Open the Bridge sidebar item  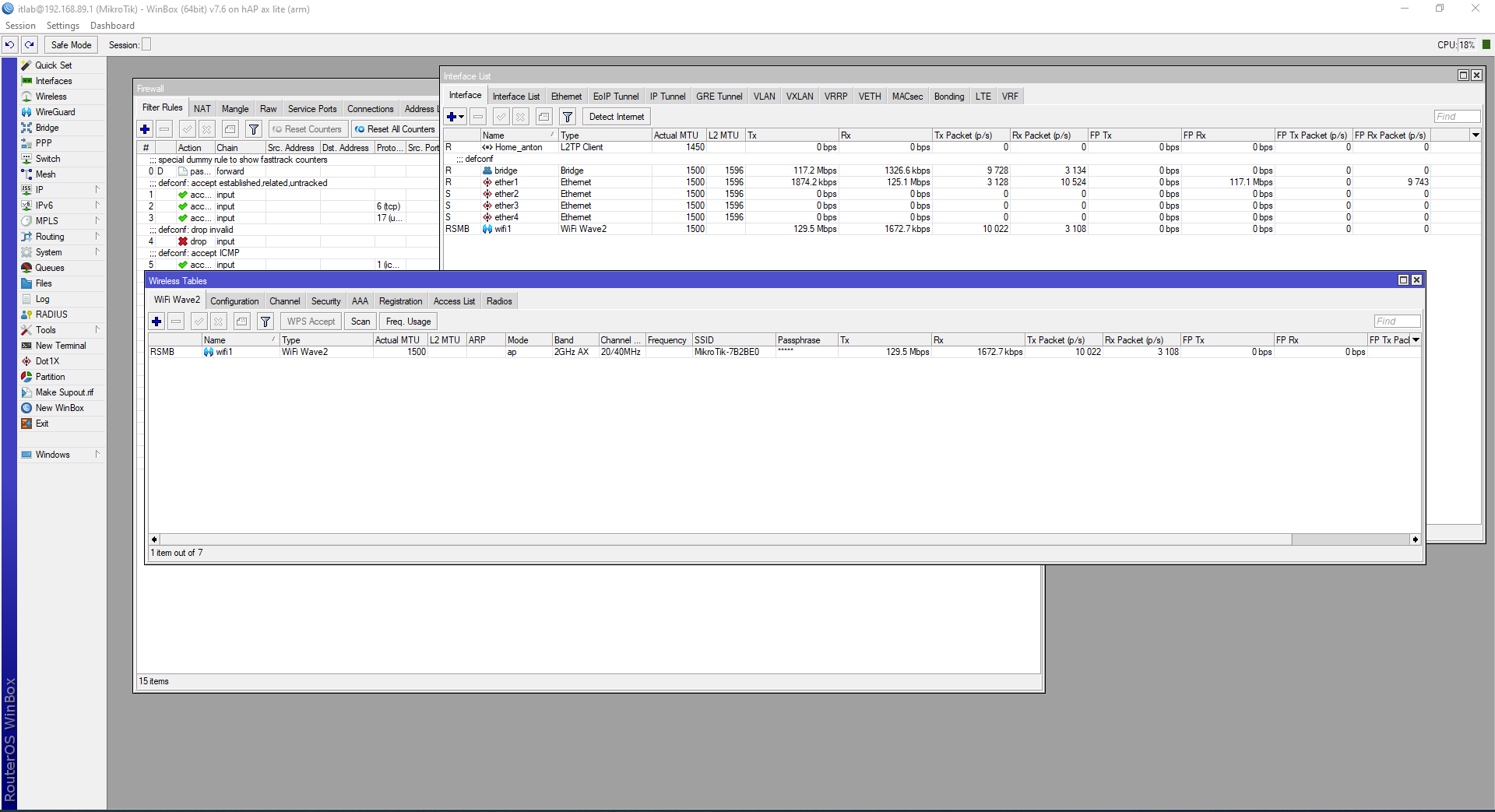[x=47, y=128]
